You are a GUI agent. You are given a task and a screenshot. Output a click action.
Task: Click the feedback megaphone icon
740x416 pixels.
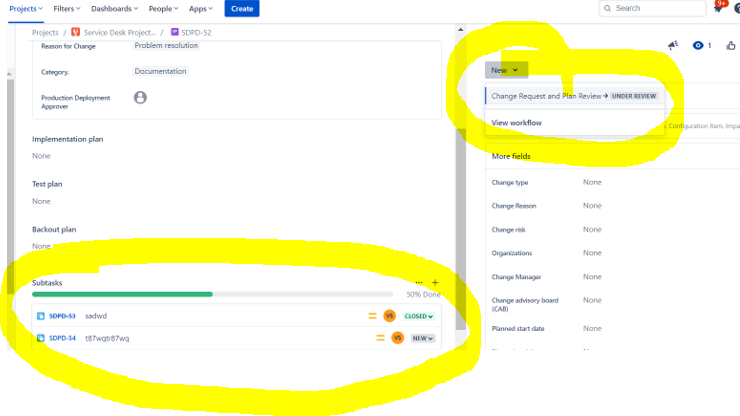click(673, 45)
